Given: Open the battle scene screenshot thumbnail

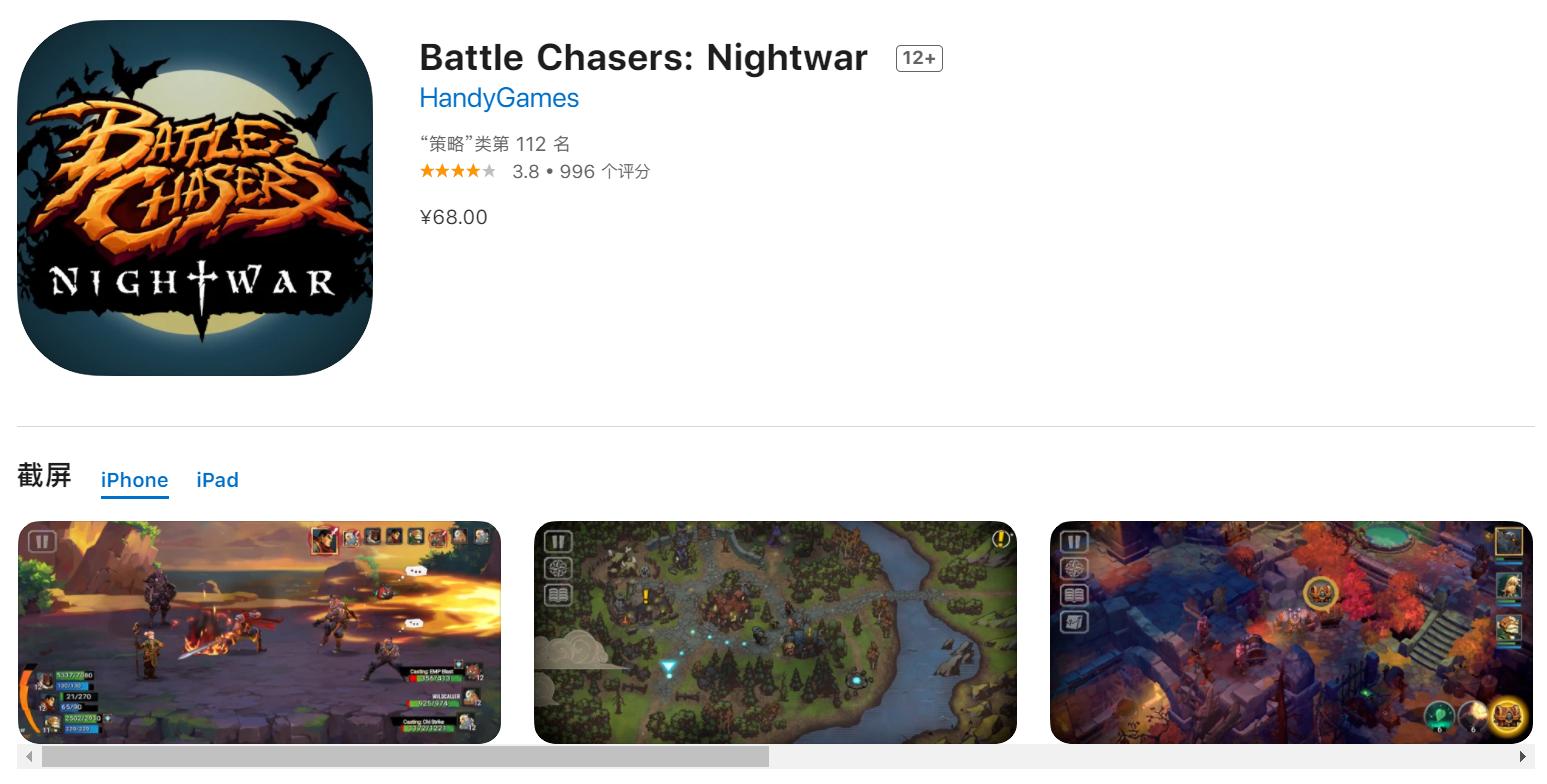Looking at the screenshot, I should (x=259, y=632).
